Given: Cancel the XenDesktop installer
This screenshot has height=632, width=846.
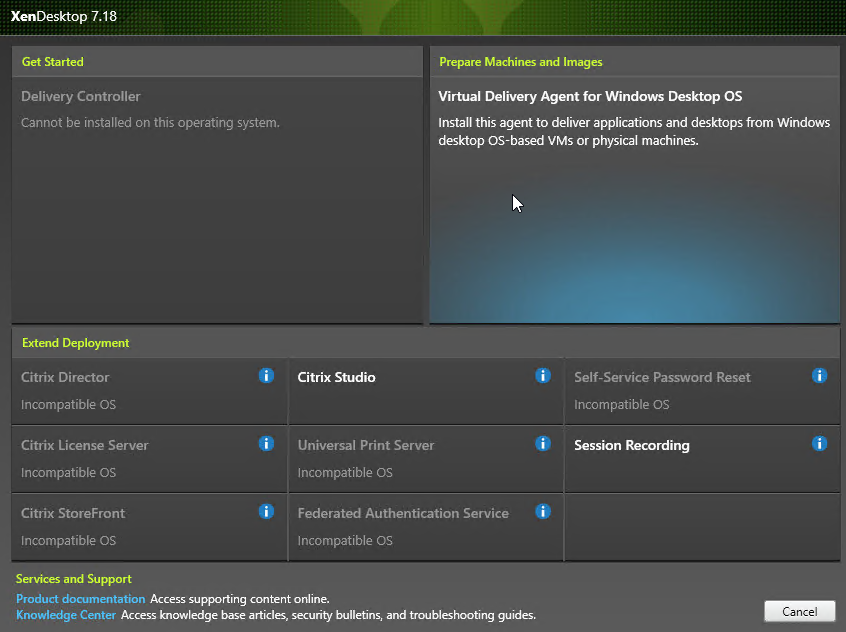Looking at the screenshot, I should (x=800, y=611).
